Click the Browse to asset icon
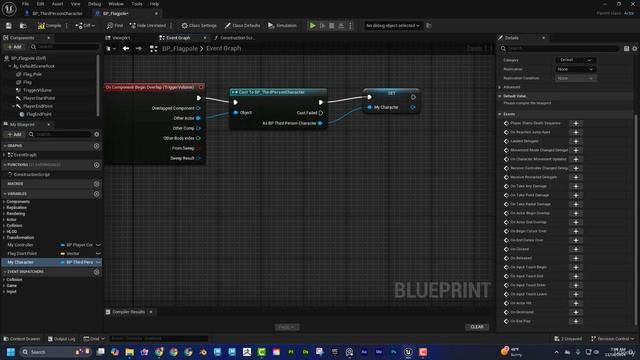Image resolution: width=640 pixels, height=360 pixels. (23, 25)
